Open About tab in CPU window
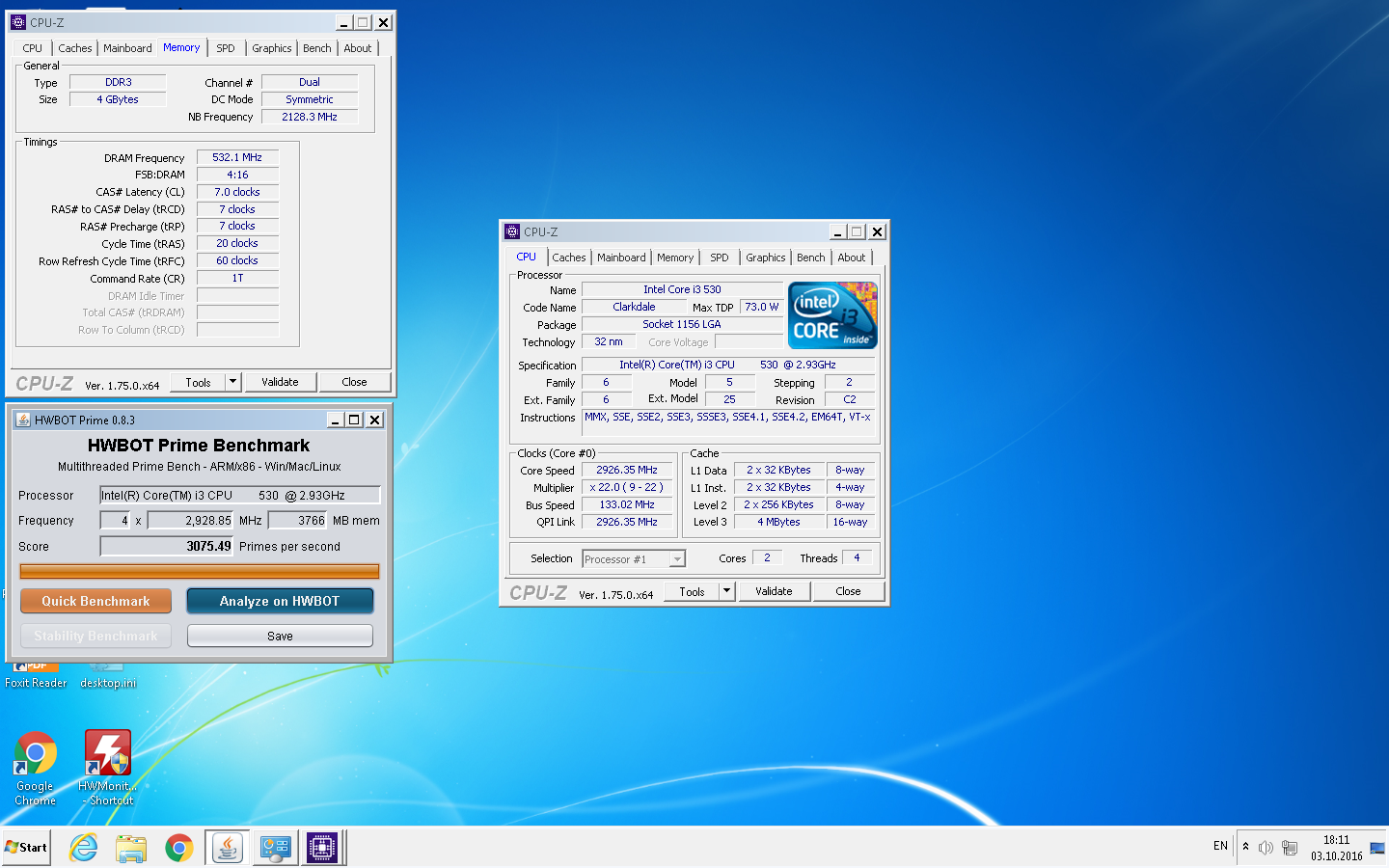1389x868 pixels. coord(852,258)
